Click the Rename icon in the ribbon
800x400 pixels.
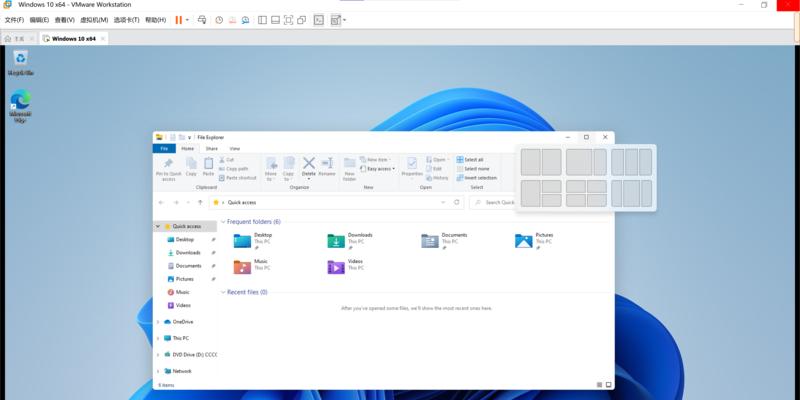(327, 167)
